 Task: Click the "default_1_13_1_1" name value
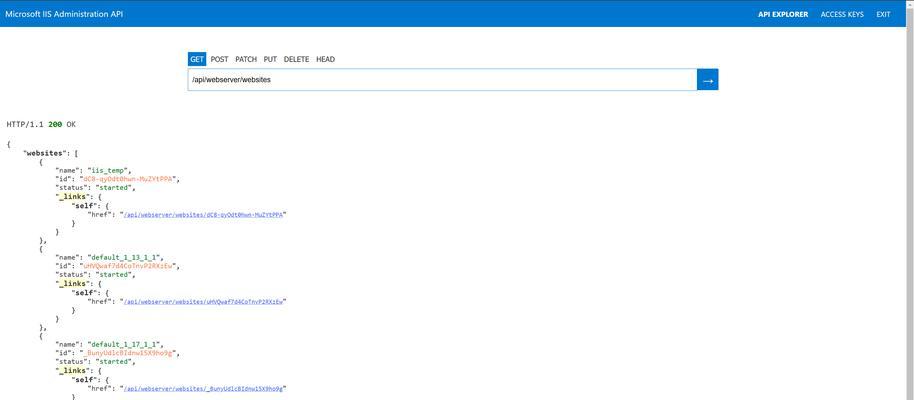(x=125, y=258)
